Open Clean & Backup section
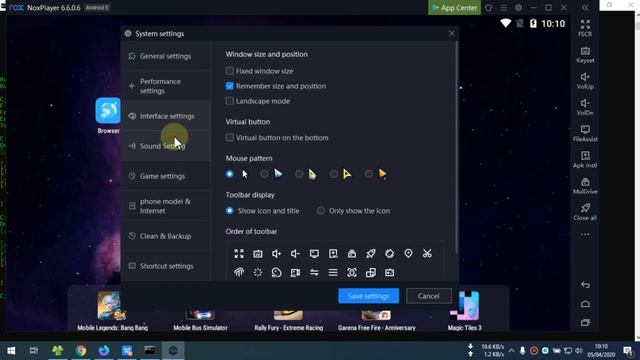Image resolution: width=640 pixels, height=360 pixels. click(x=166, y=236)
